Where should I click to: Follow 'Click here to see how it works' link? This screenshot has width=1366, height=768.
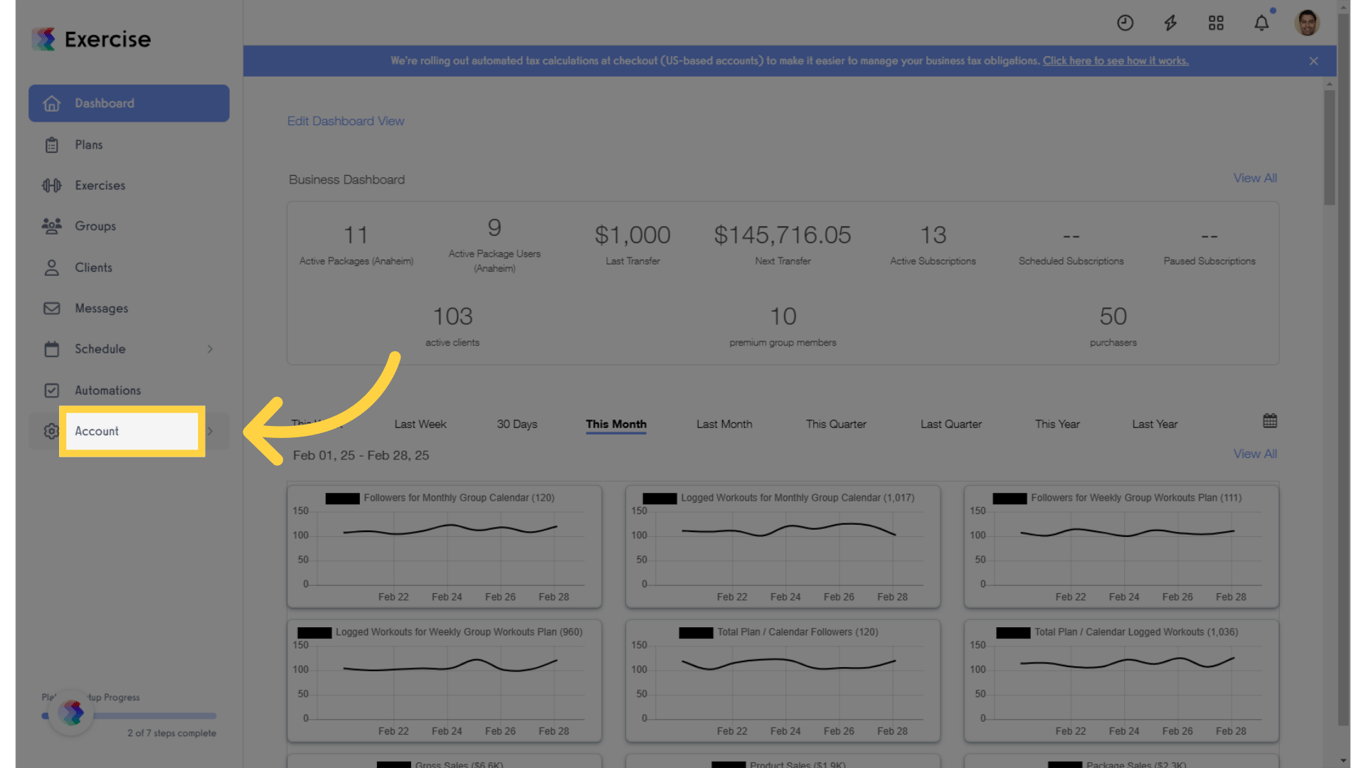coord(1115,61)
